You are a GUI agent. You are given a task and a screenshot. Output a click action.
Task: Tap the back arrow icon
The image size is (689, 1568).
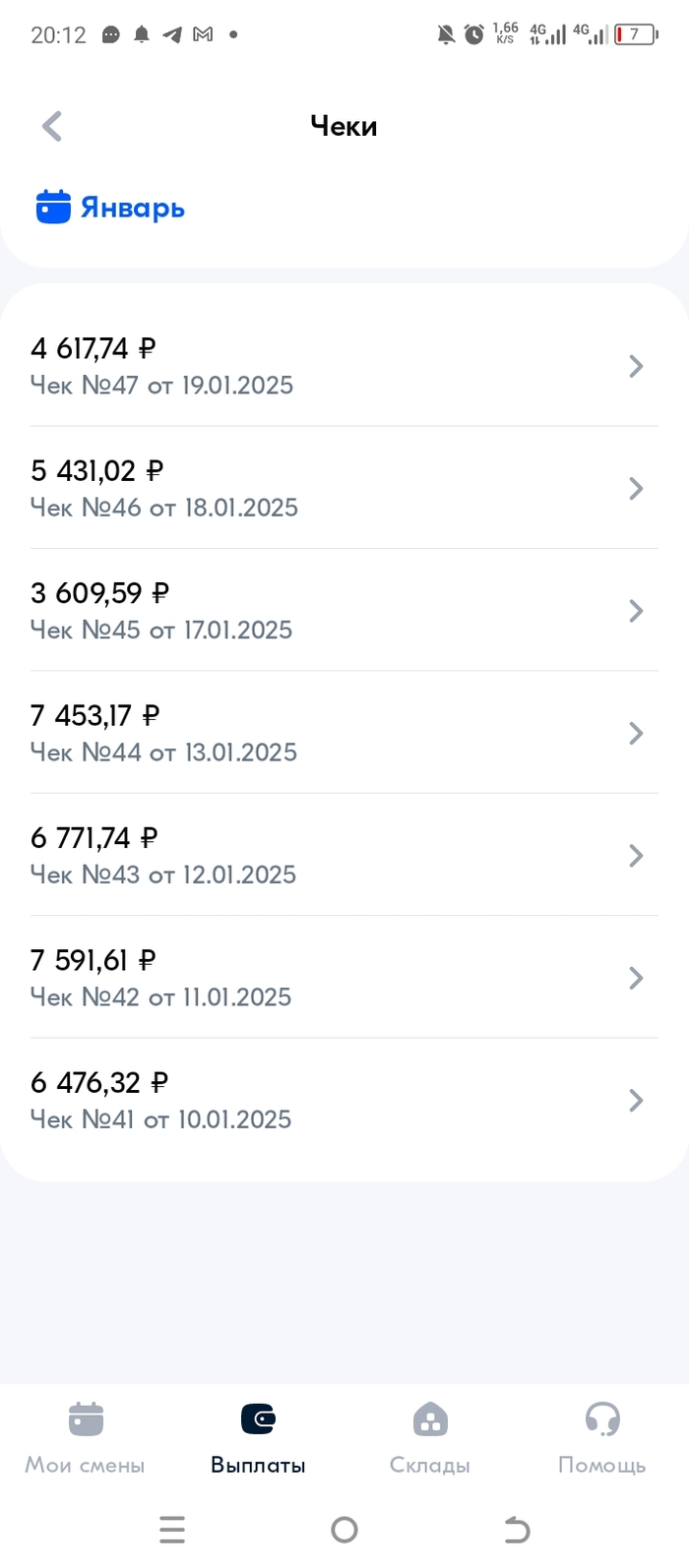click(52, 126)
